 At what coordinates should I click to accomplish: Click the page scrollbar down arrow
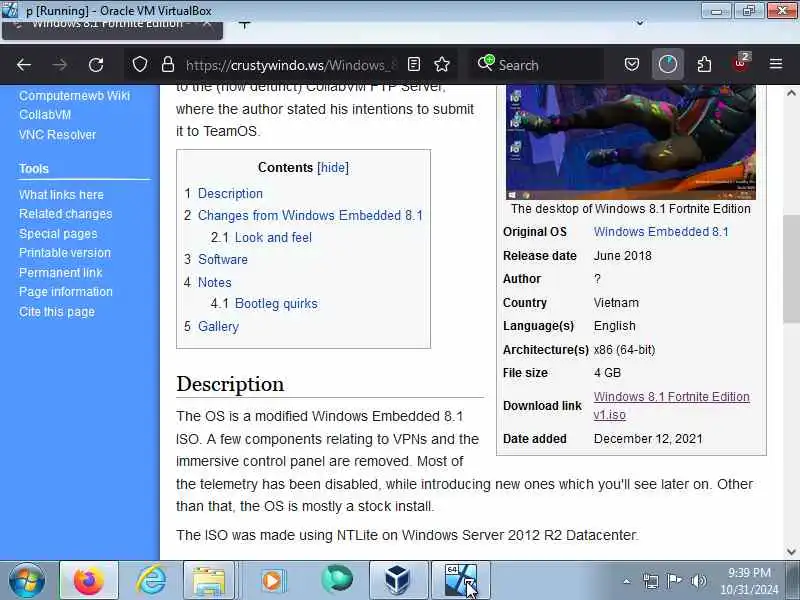click(x=791, y=552)
